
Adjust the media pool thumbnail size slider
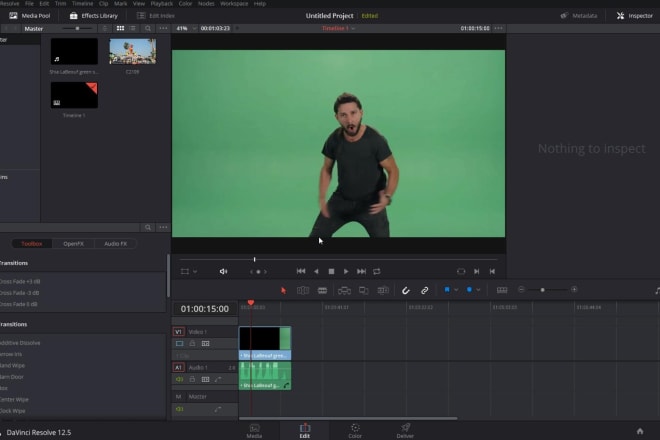pos(77,28)
